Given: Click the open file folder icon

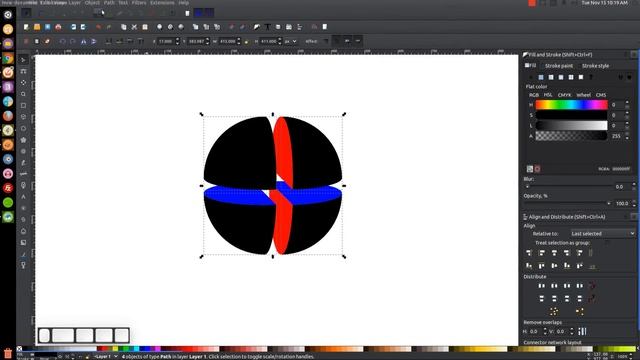Looking at the screenshot, I should [x=37, y=27].
